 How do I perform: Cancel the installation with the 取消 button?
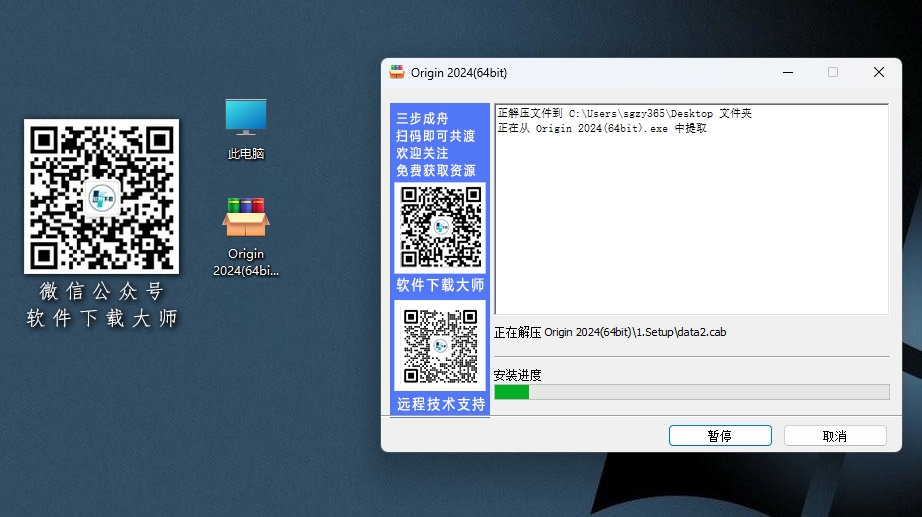pyautogui.click(x=835, y=436)
